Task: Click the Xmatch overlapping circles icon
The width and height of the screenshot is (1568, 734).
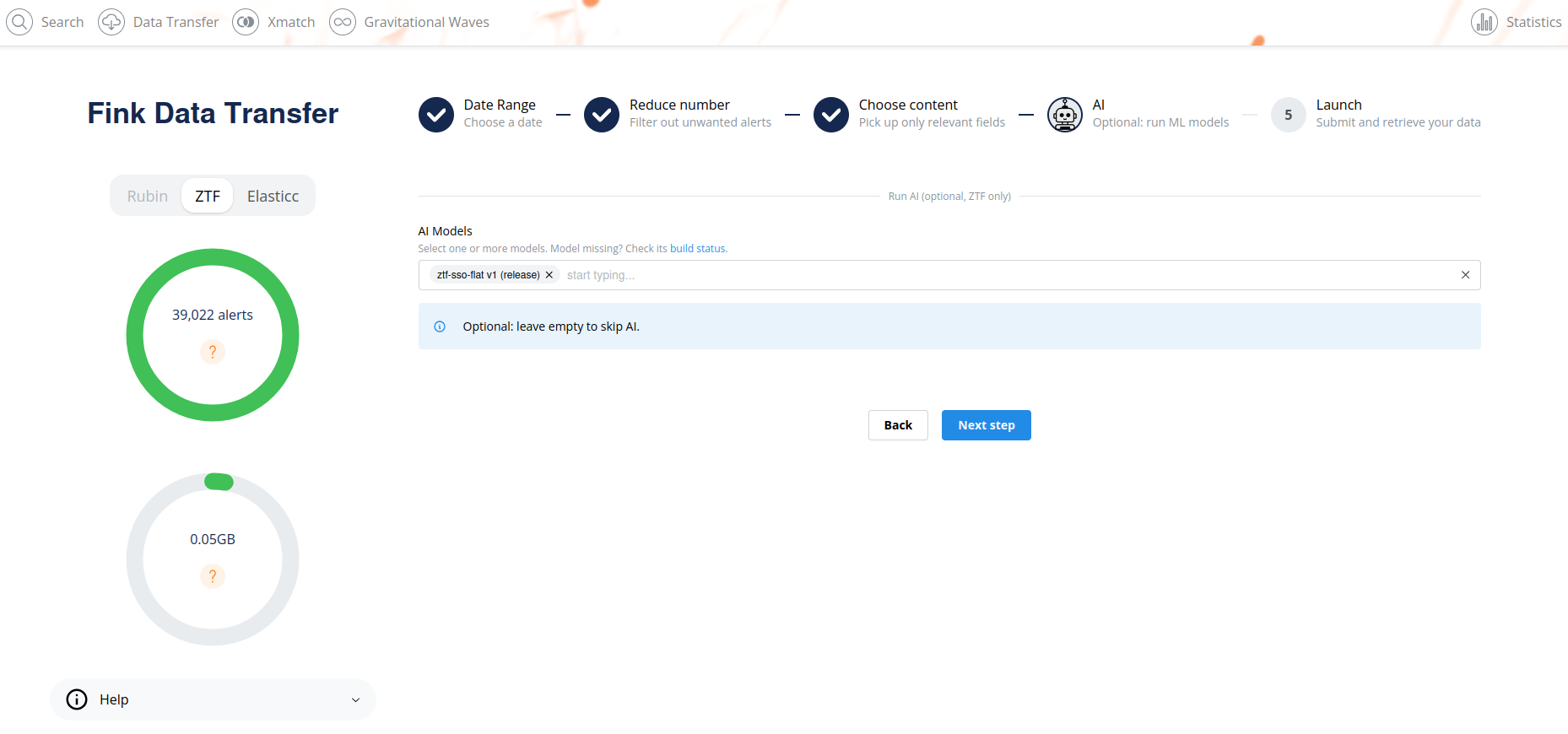Action: [246, 22]
